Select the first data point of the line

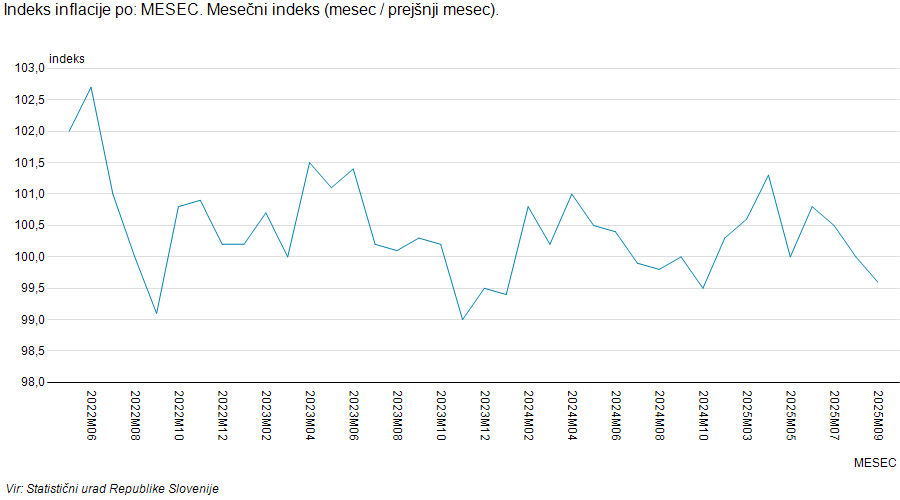pos(69,131)
